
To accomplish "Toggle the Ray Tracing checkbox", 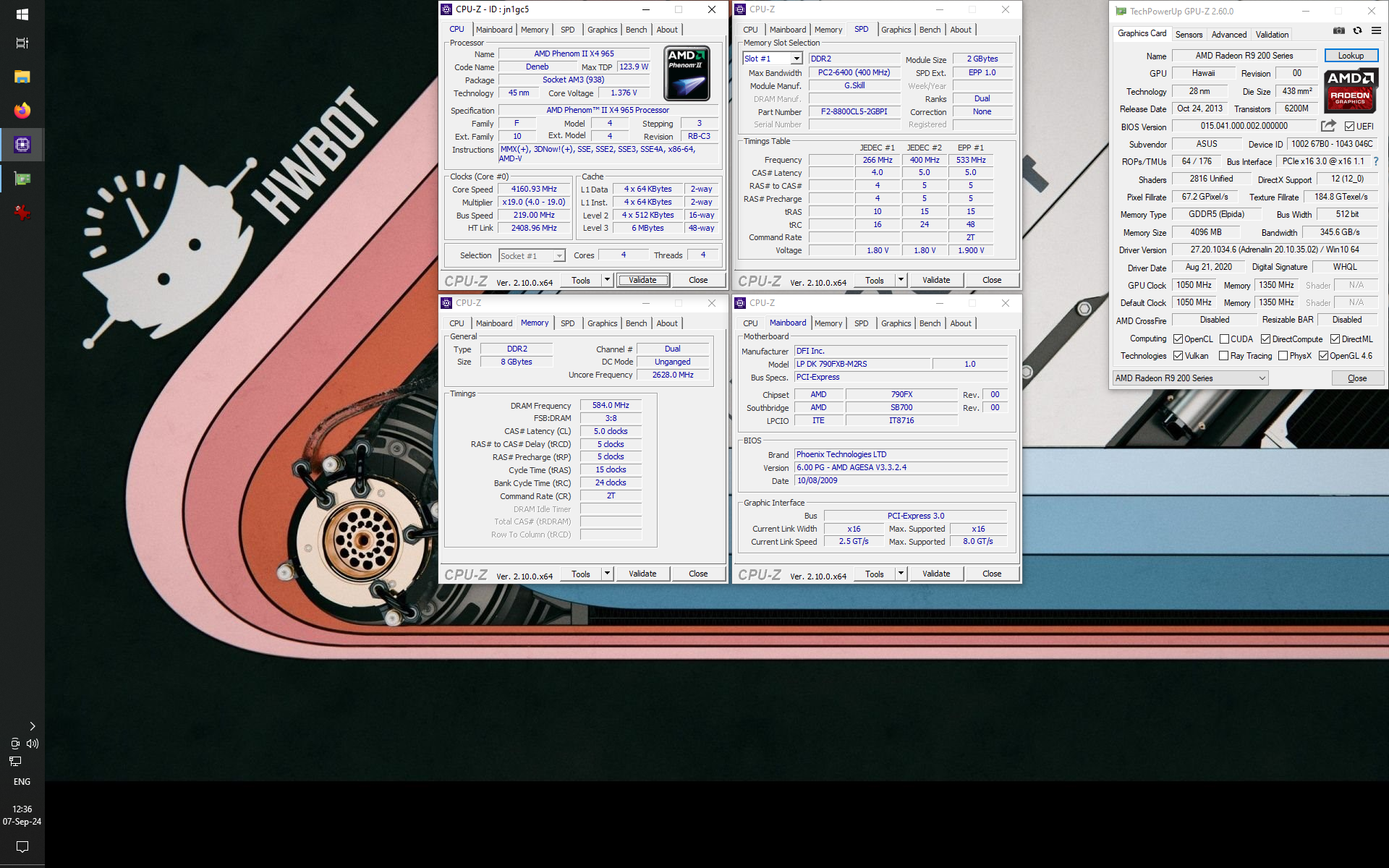I will click(x=1223, y=356).
